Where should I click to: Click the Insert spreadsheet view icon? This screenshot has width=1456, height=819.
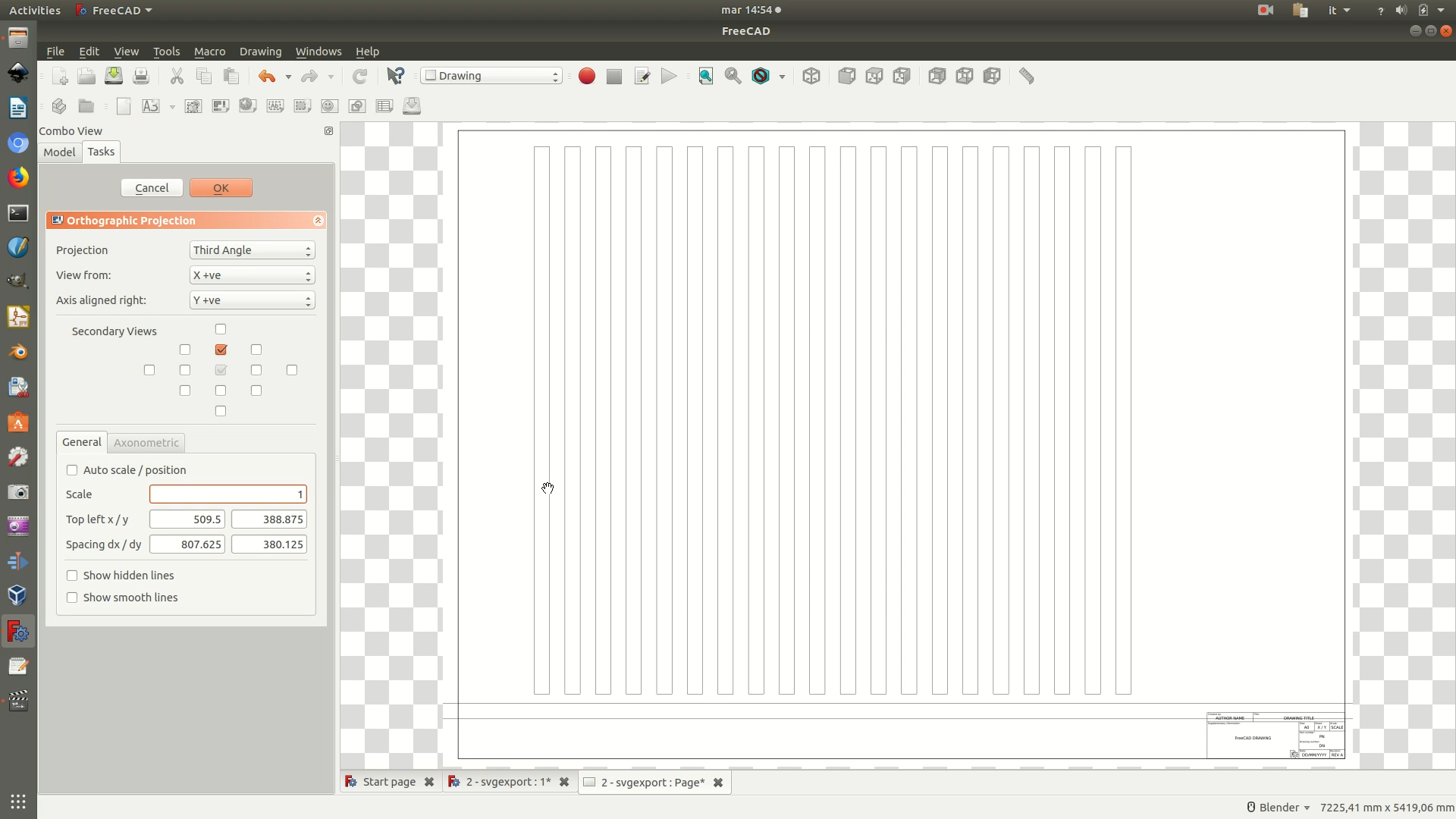[x=384, y=106]
